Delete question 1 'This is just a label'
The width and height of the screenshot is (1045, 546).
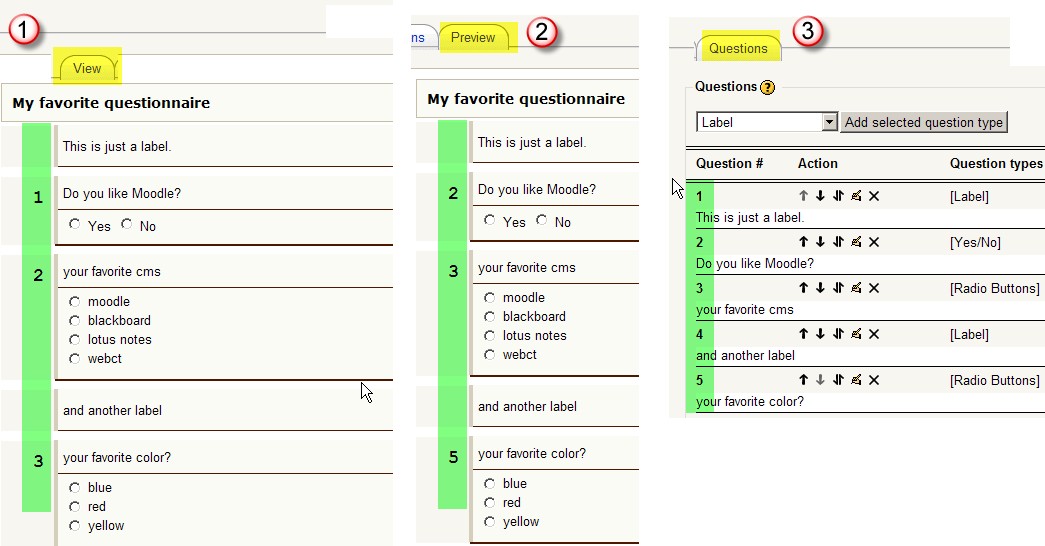click(874, 196)
